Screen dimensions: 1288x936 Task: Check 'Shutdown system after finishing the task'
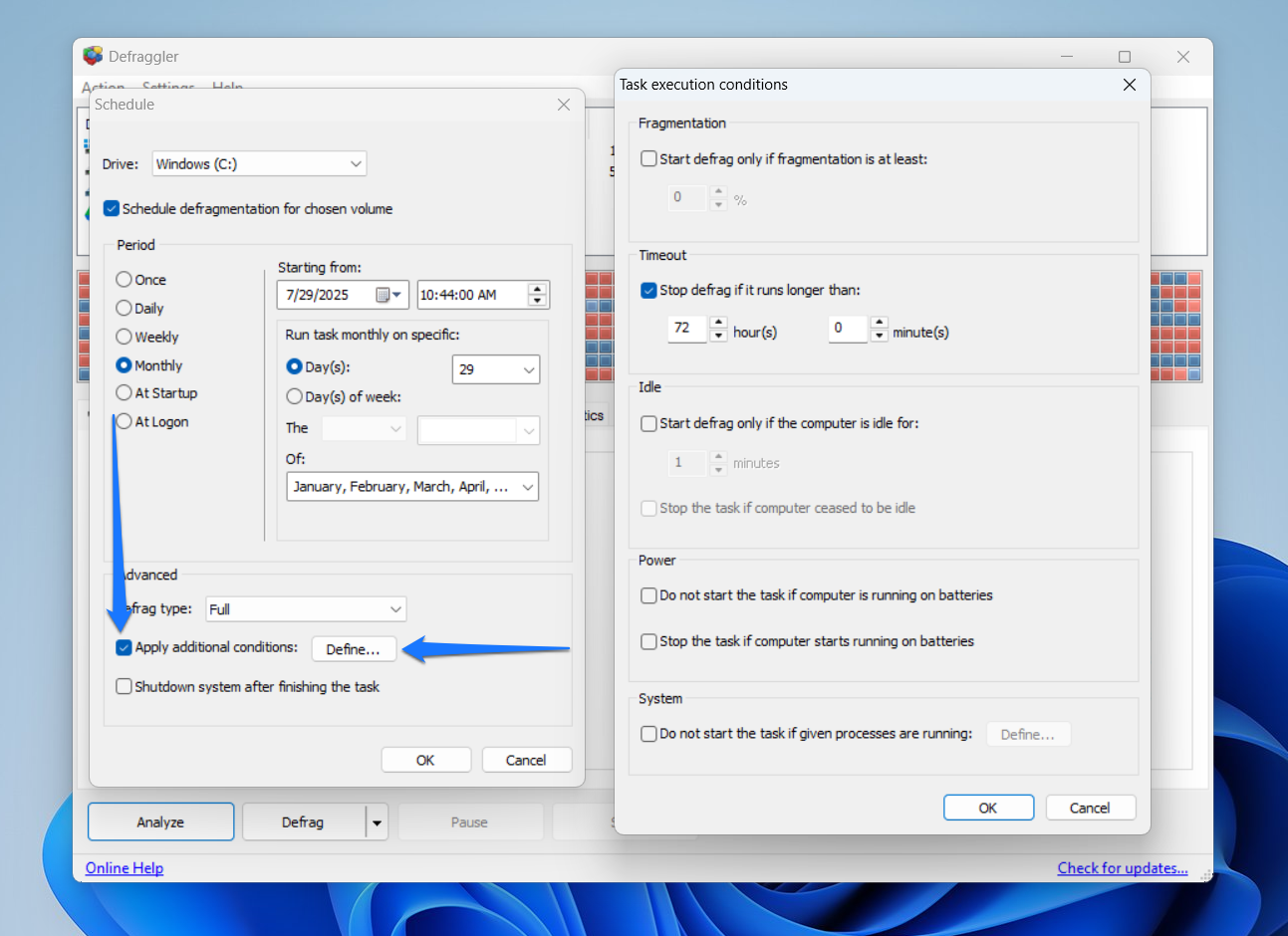click(x=124, y=686)
